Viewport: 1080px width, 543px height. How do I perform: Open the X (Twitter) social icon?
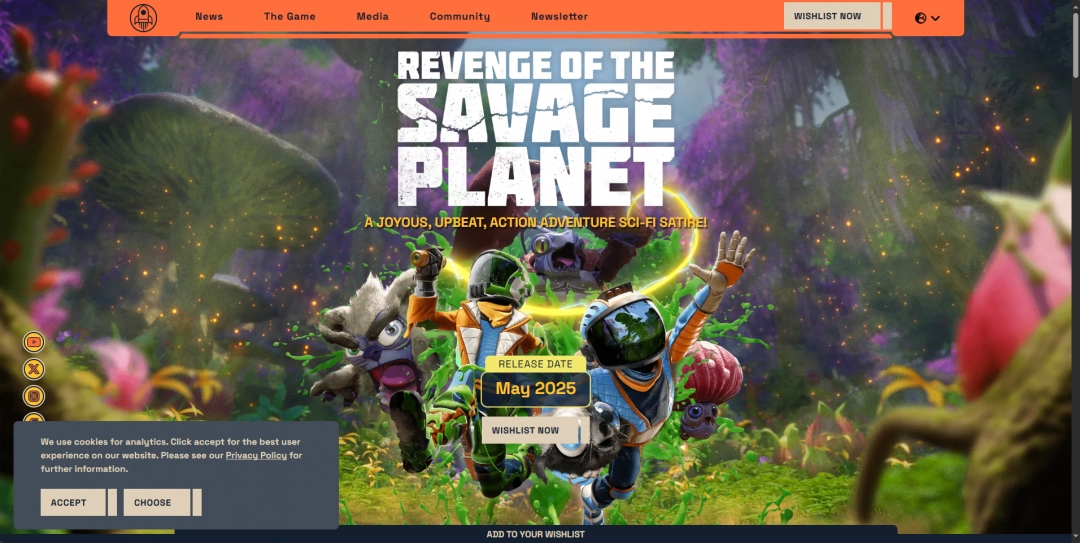tap(35, 369)
